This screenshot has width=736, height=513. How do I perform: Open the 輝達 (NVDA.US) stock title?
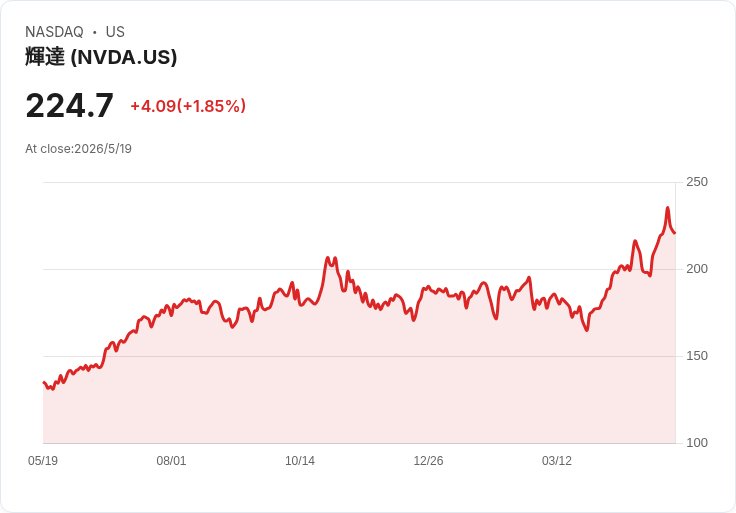[101, 57]
